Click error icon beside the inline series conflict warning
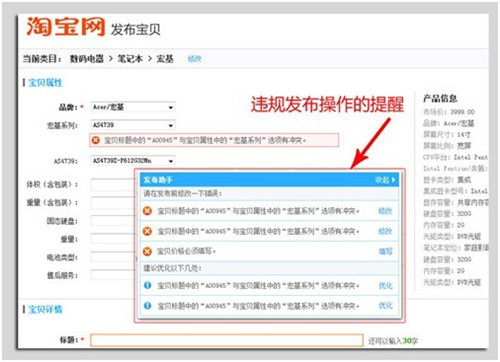 [x=96, y=140]
